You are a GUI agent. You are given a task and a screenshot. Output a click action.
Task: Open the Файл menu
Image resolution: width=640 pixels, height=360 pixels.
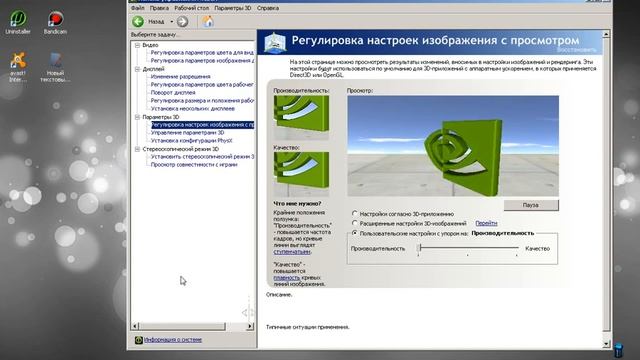tap(138, 8)
